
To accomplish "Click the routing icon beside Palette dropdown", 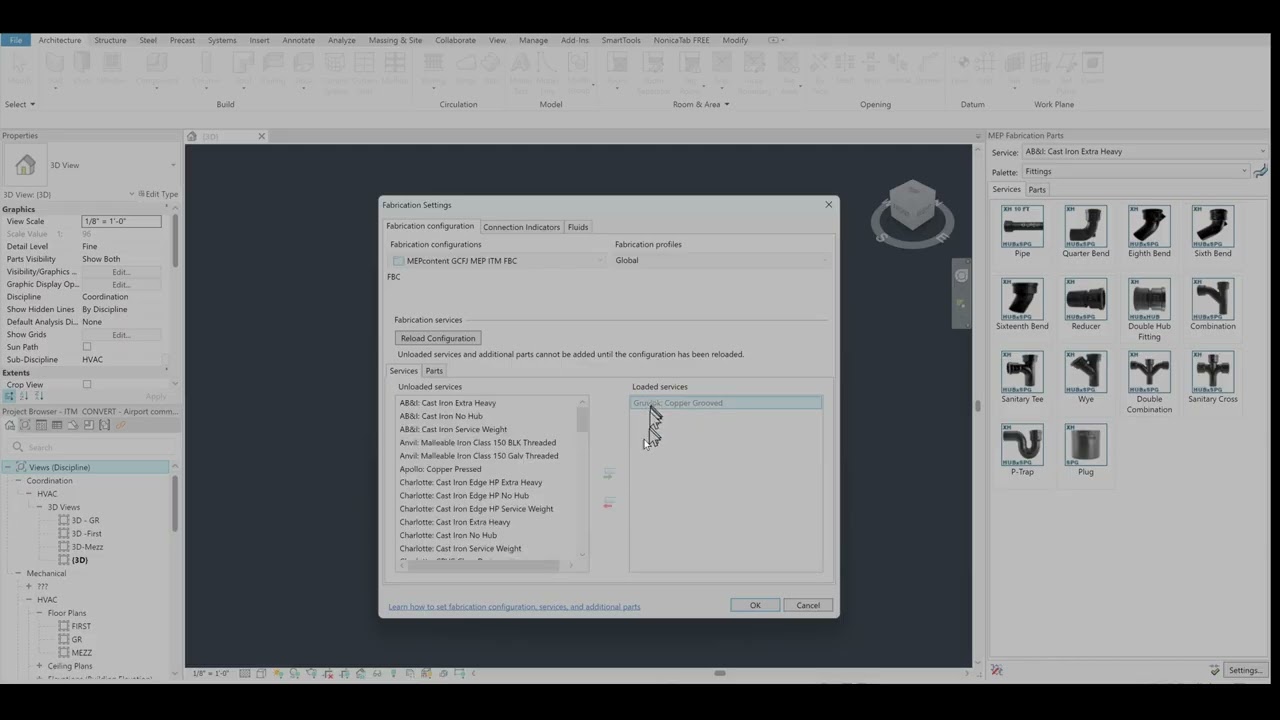I will click(x=1260, y=171).
